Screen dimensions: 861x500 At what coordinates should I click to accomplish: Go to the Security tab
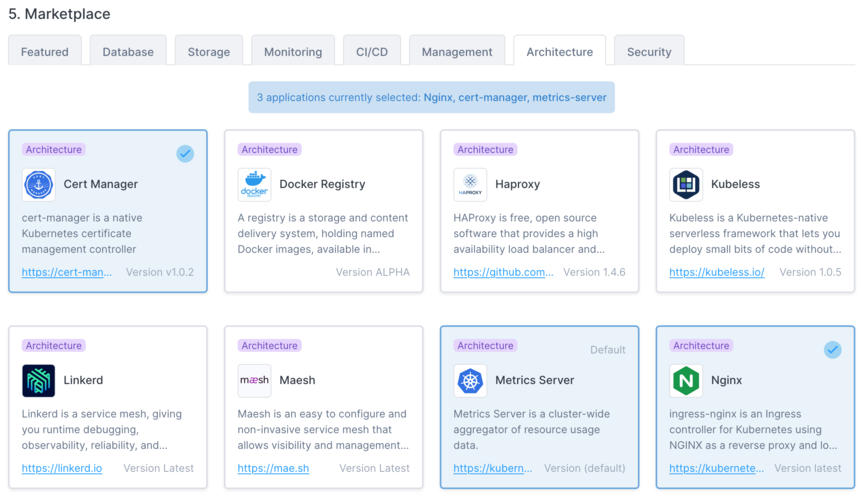[649, 52]
